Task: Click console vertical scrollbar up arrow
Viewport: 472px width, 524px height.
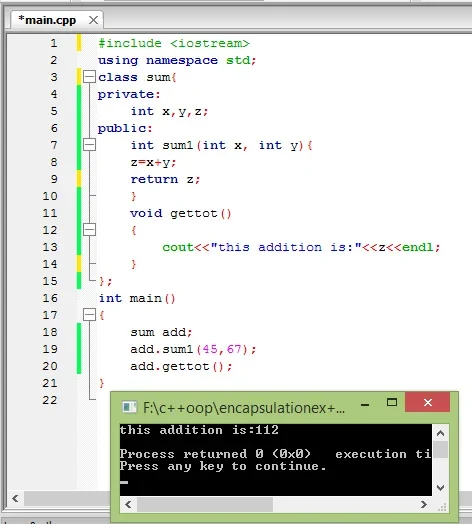Action: (x=441, y=433)
